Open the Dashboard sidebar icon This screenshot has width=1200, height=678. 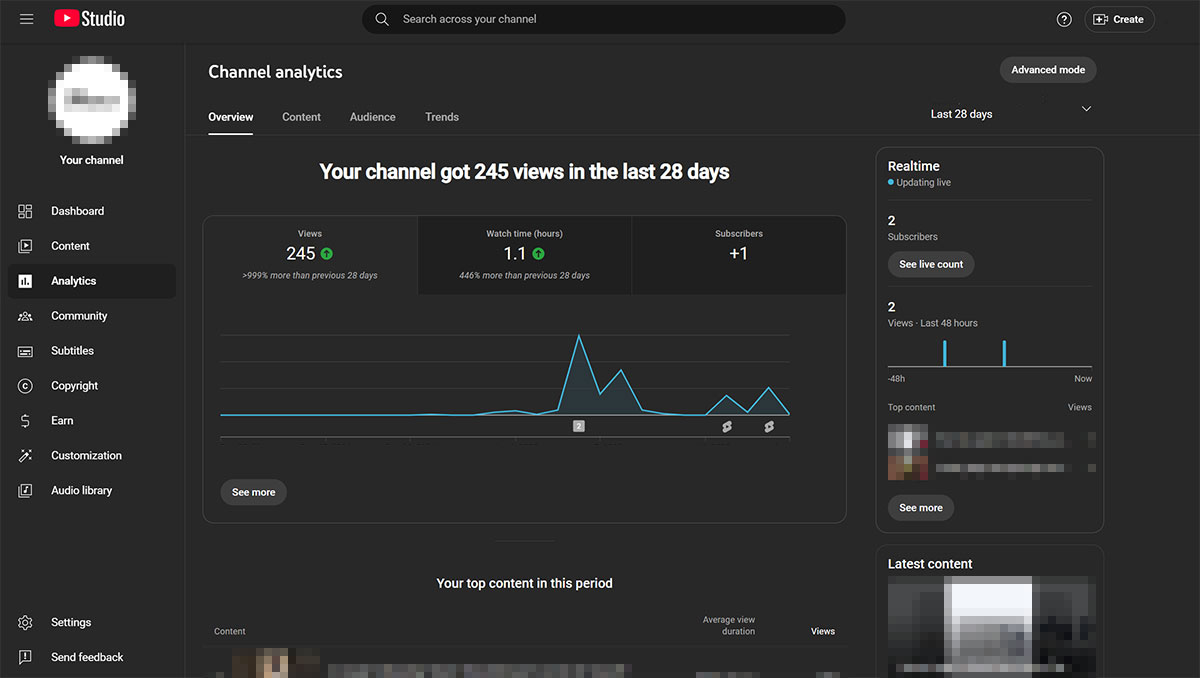coord(26,211)
